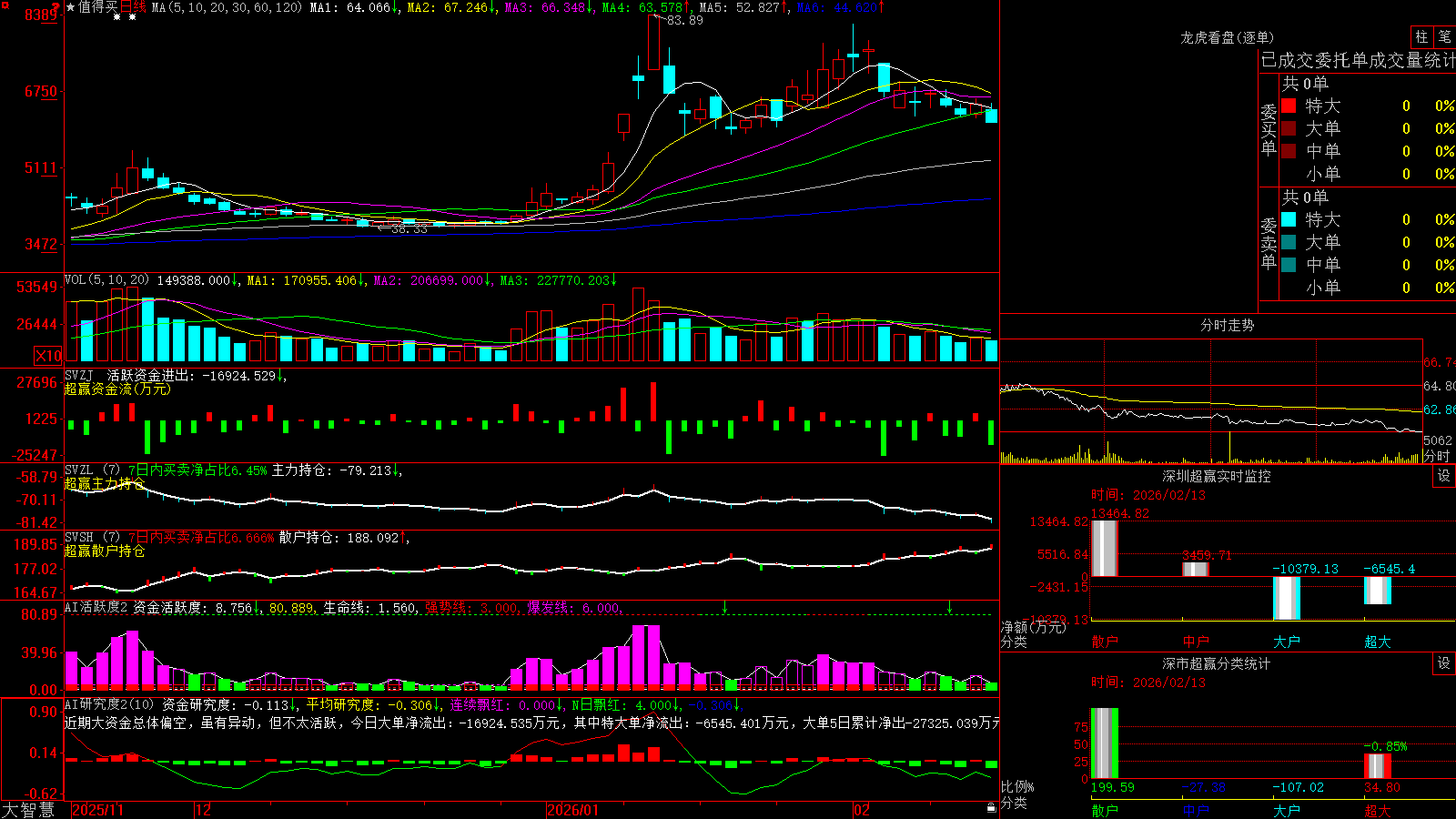This screenshot has width=1456, height=819.
Task: Open 设 settings for 深圳超赢实时监控
Action: pyautogui.click(x=1444, y=476)
